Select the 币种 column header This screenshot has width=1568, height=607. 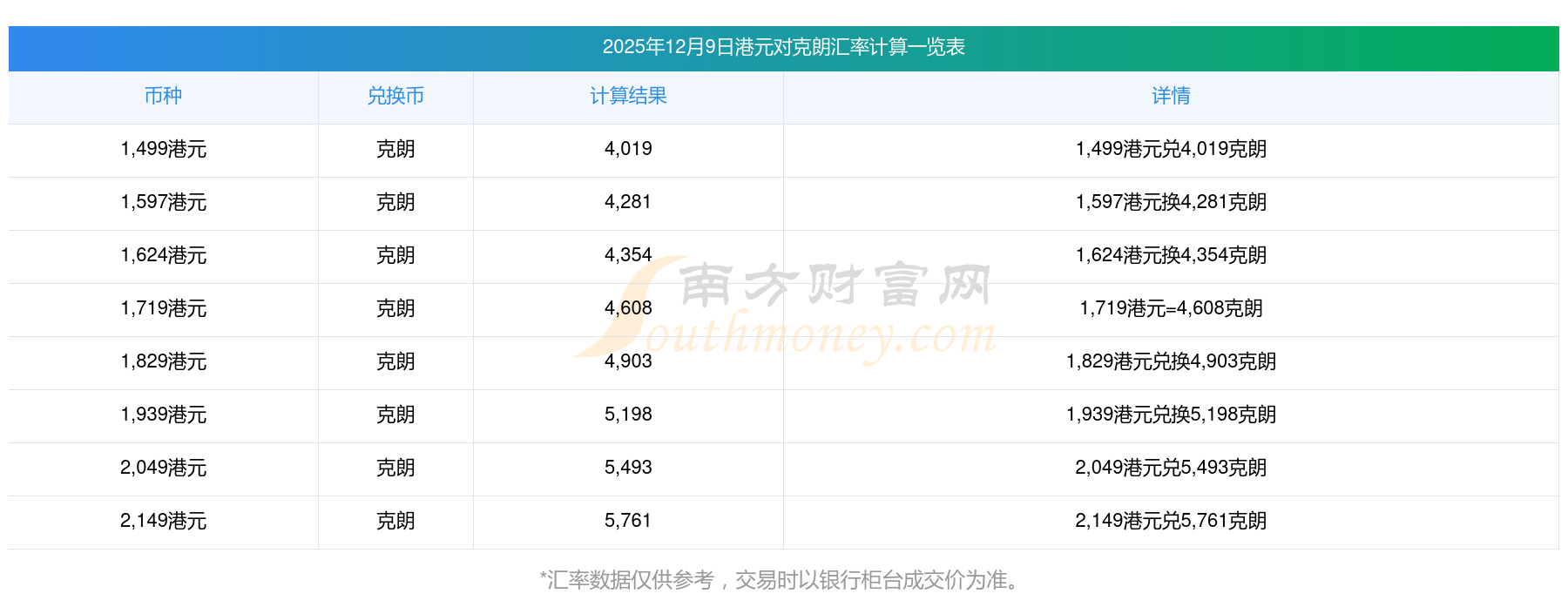pyautogui.click(x=164, y=97)
